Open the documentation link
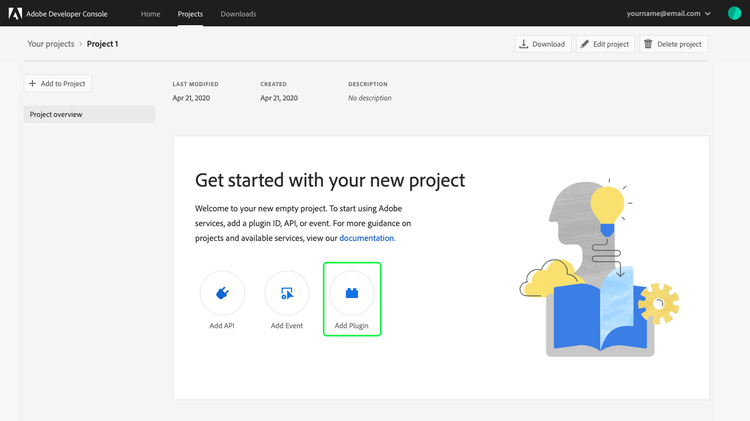 point(367,238)
